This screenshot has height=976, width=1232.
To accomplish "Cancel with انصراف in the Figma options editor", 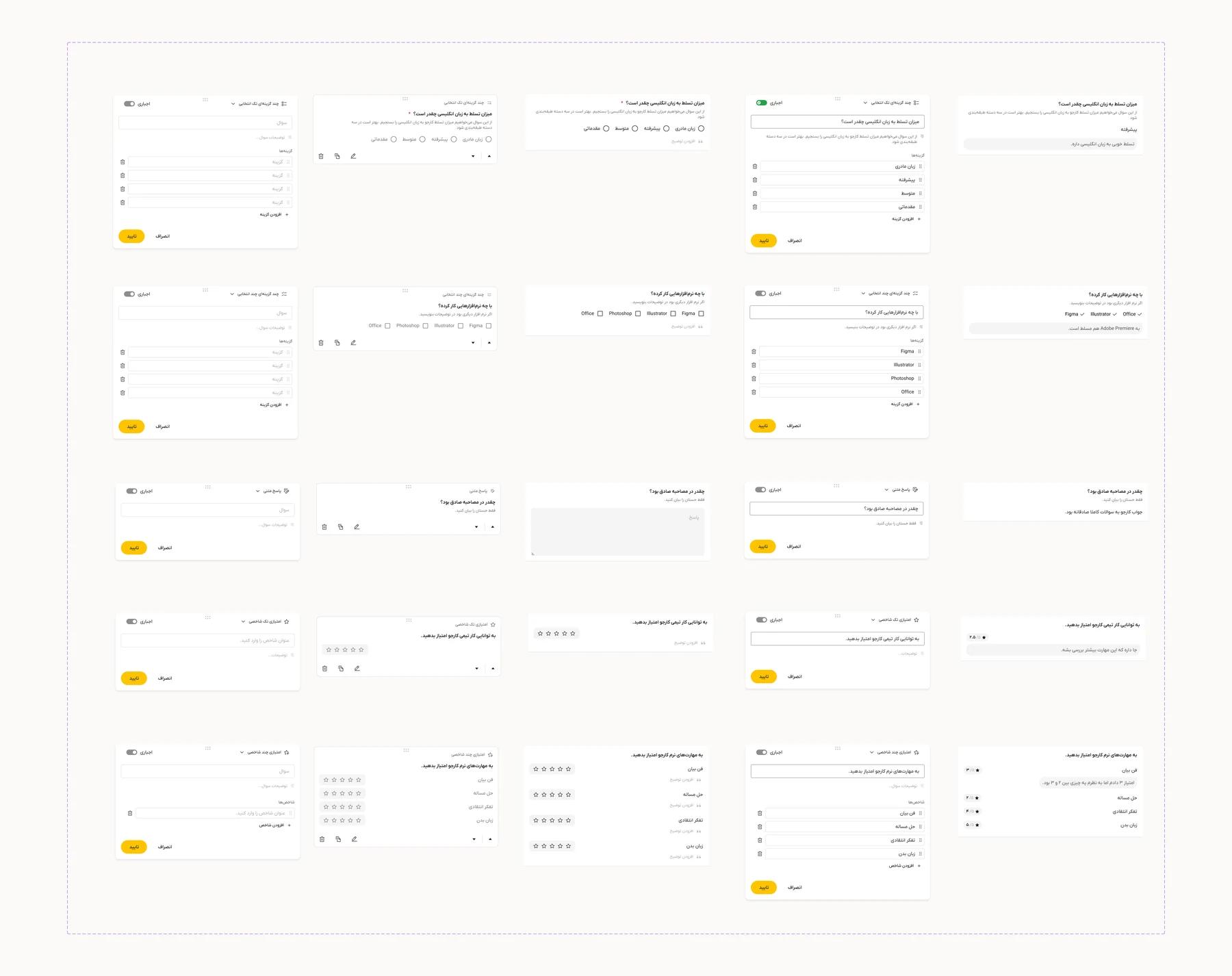I will (794, 426).
